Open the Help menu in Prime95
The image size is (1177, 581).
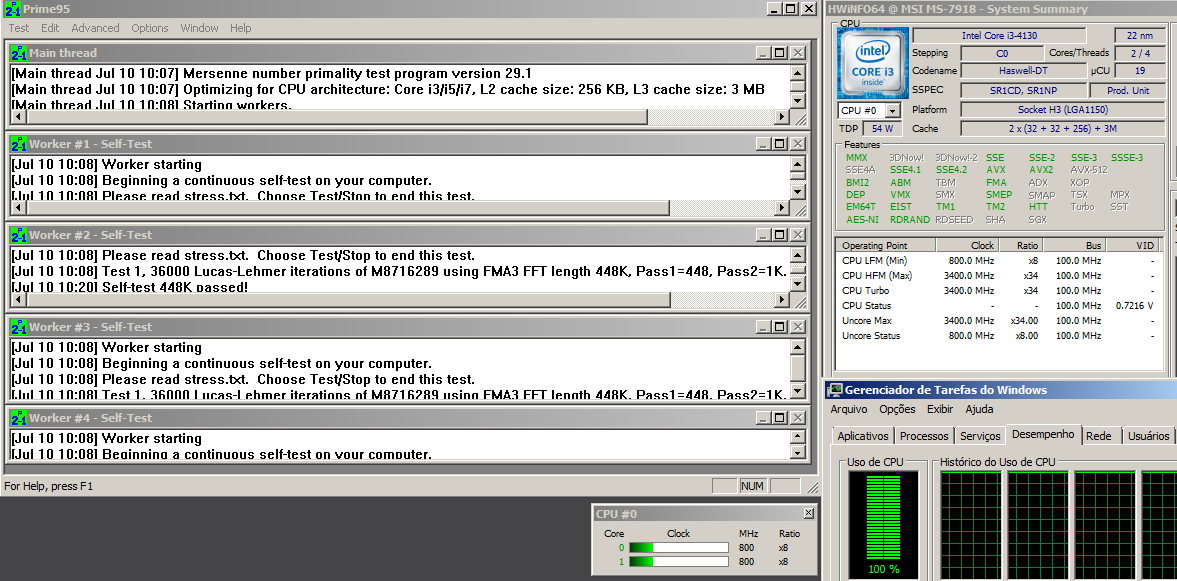tap(241, 28)
